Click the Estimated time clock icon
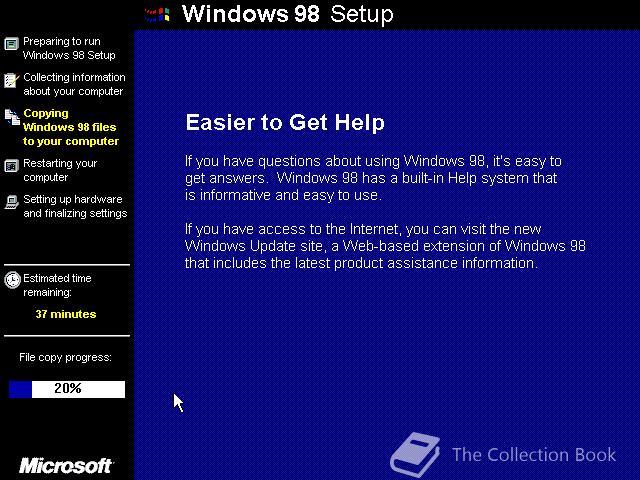Image resolution: width=640 pixels, height=480 pixels. click(12, 280)
